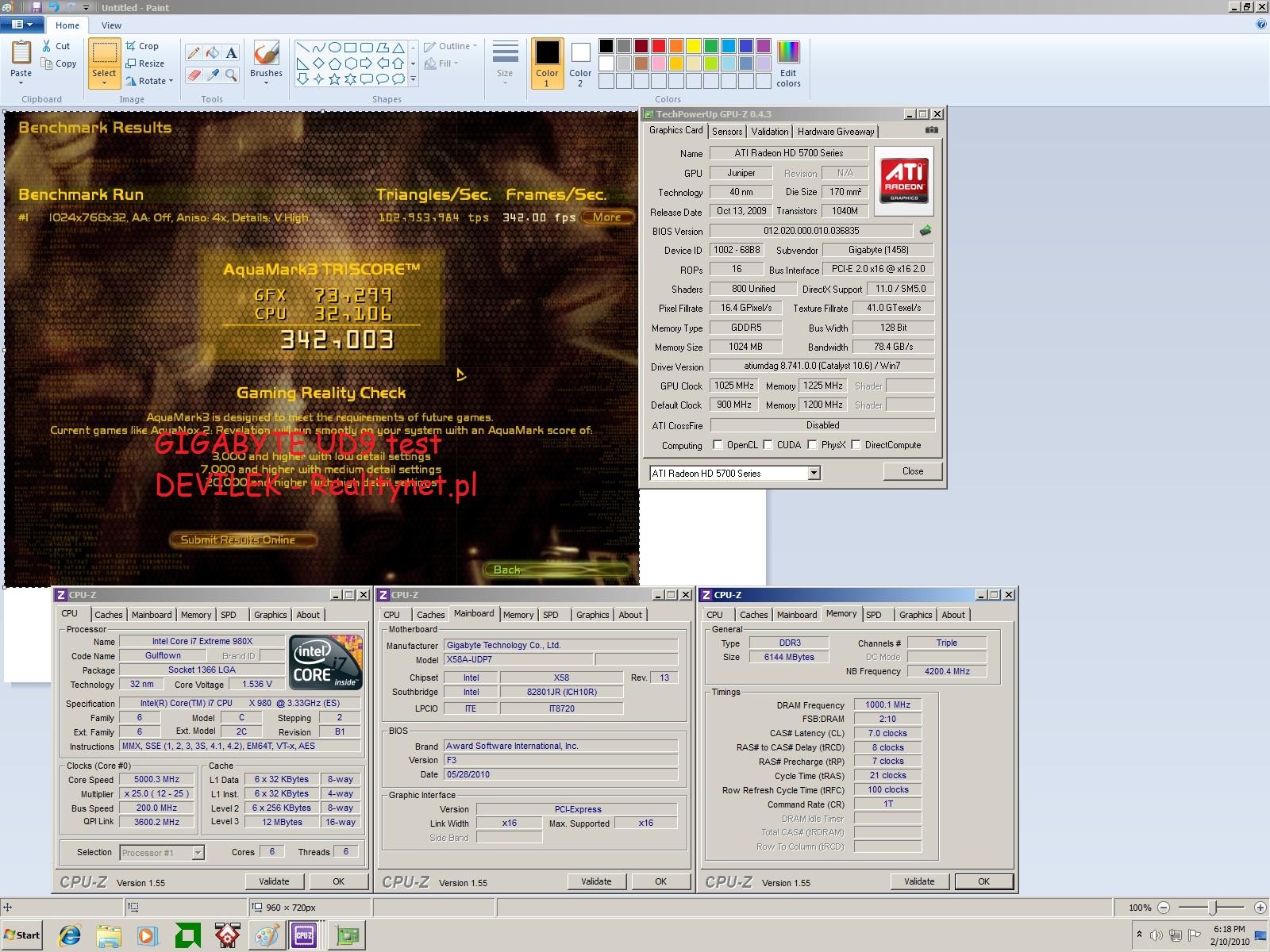Switch to Sensors tab in GPU-Z
The image size is (1270, 952).
[x=727, y=132]
